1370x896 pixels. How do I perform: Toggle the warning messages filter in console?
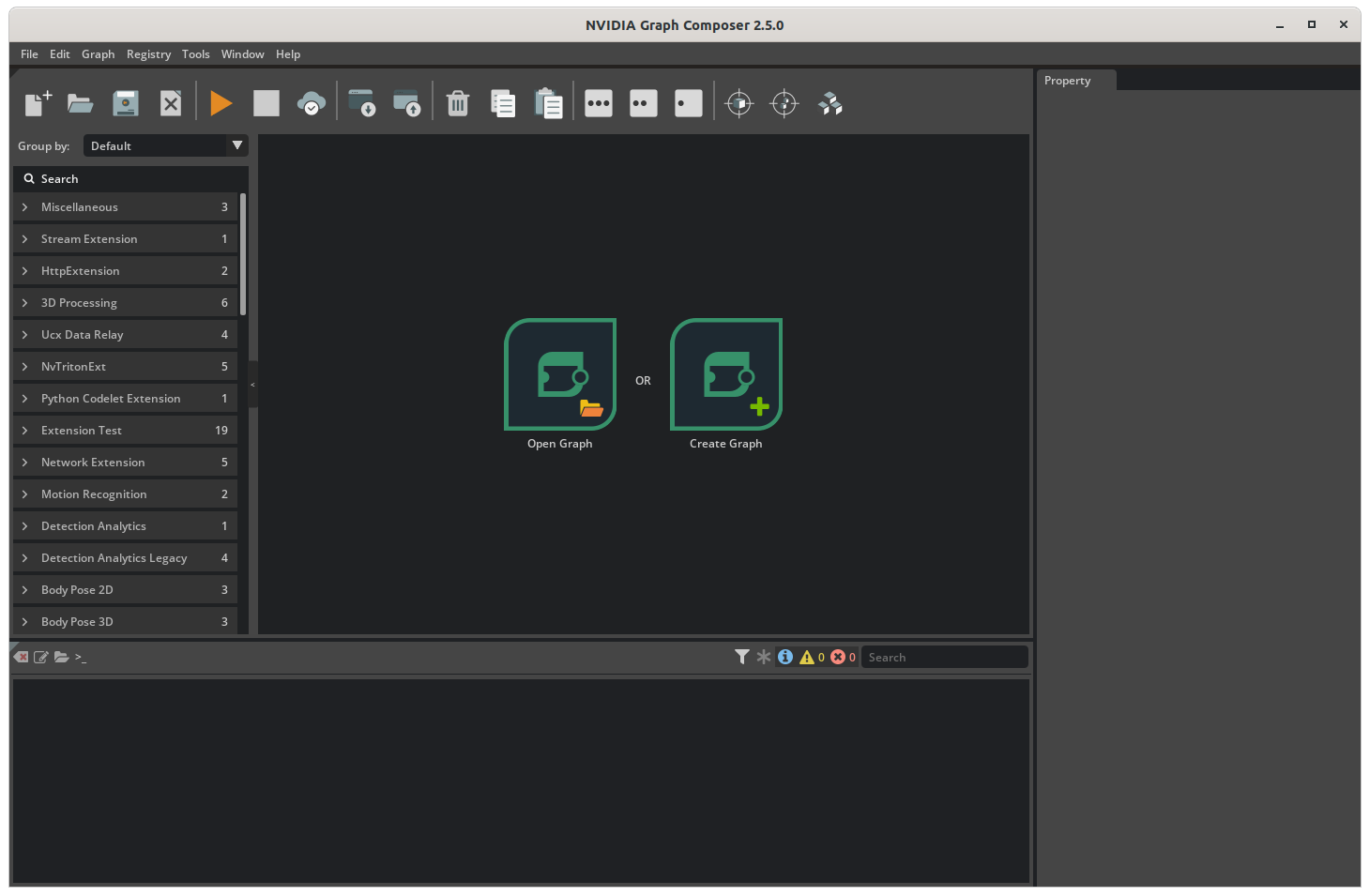(807, 657)
